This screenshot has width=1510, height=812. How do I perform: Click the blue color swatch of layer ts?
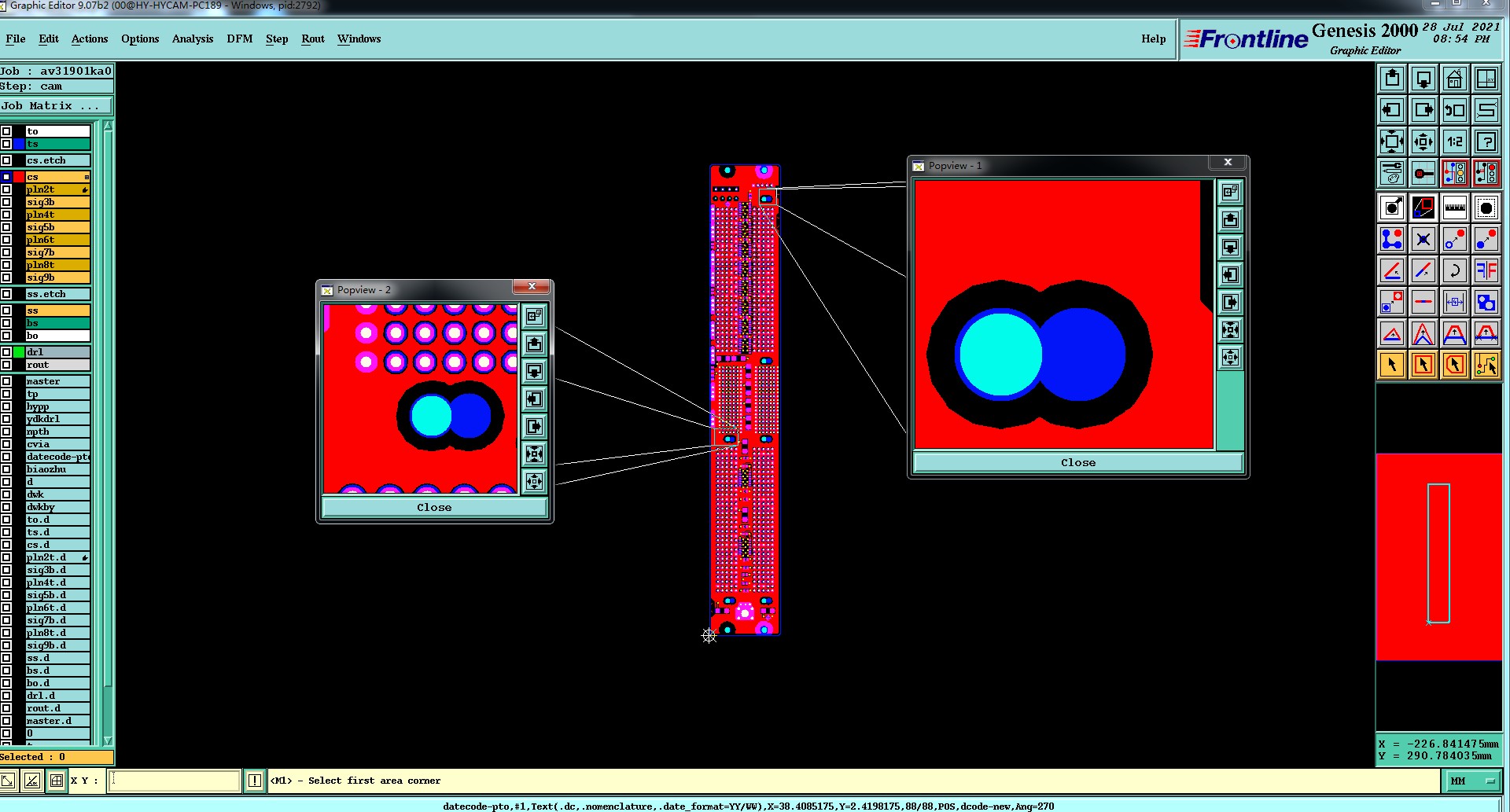pos(19,144)
